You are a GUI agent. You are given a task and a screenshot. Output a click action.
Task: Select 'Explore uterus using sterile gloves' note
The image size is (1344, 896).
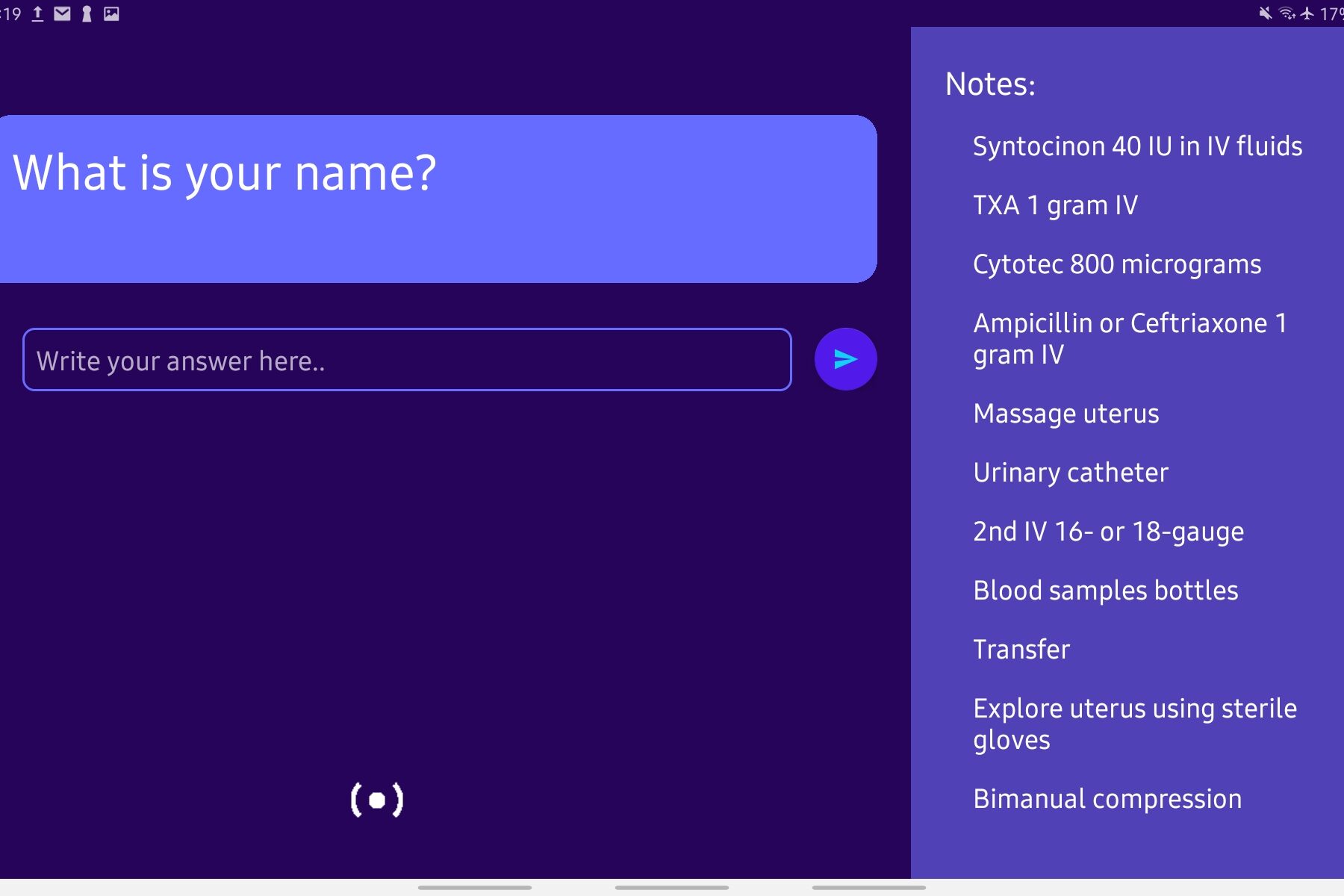coord(1134,724)
